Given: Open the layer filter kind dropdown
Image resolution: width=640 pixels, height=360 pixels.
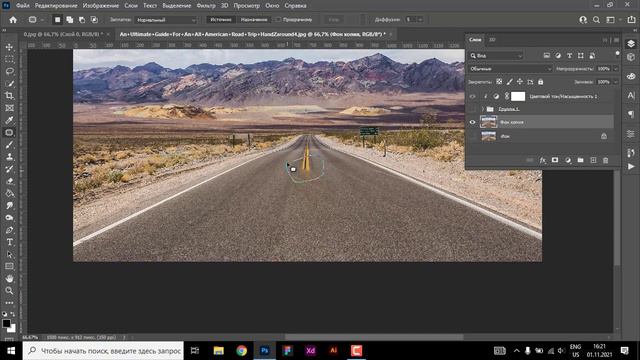Looking at the screenshot, I should [x=496, y=56].
